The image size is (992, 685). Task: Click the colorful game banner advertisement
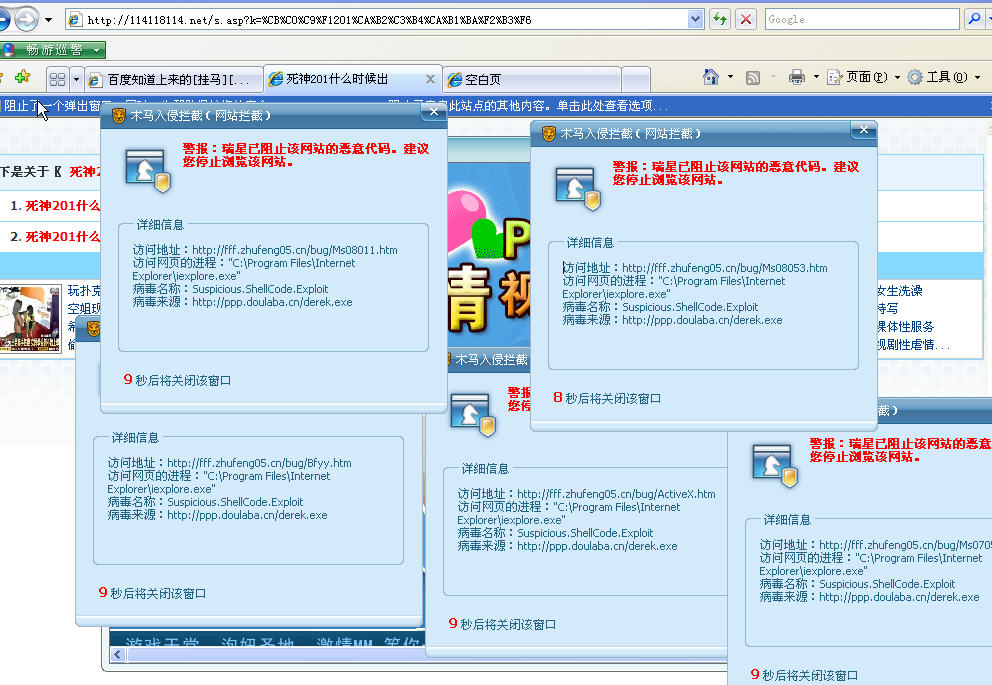[x=488, y=253]
